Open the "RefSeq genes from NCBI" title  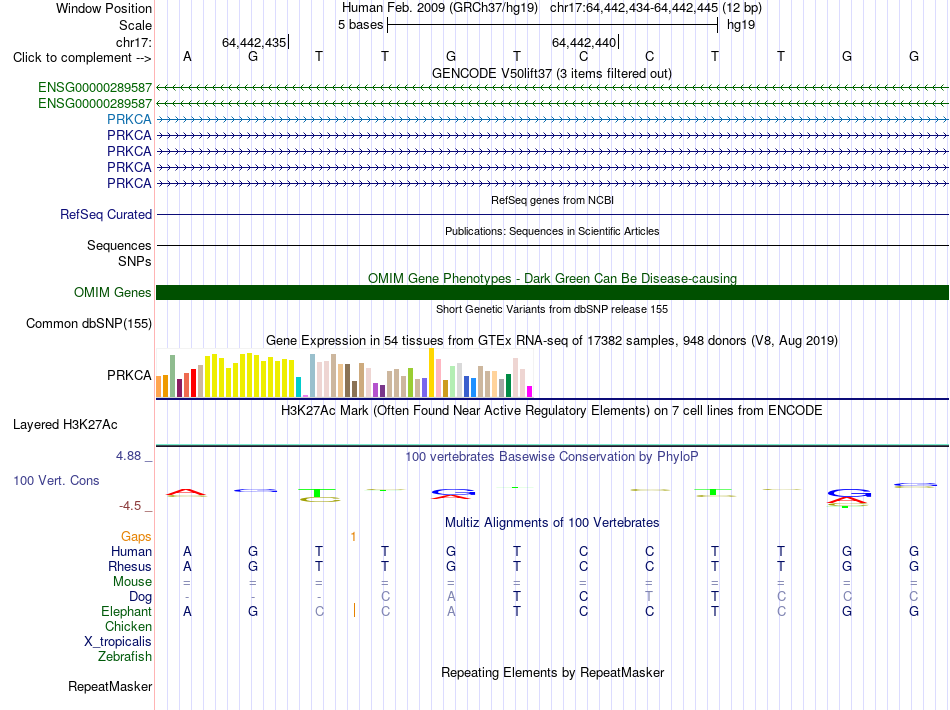pos(552,200)
